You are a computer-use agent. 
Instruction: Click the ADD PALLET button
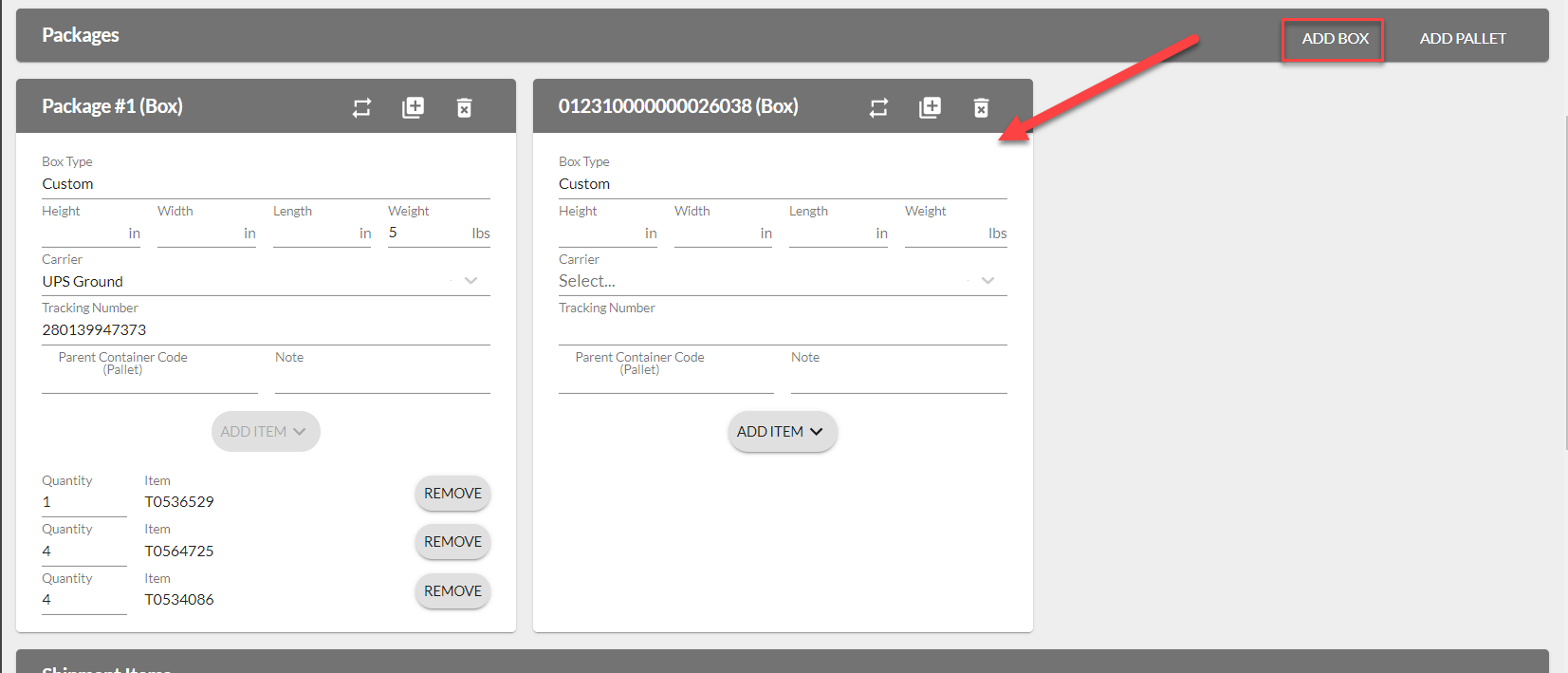pos(1462,39)
